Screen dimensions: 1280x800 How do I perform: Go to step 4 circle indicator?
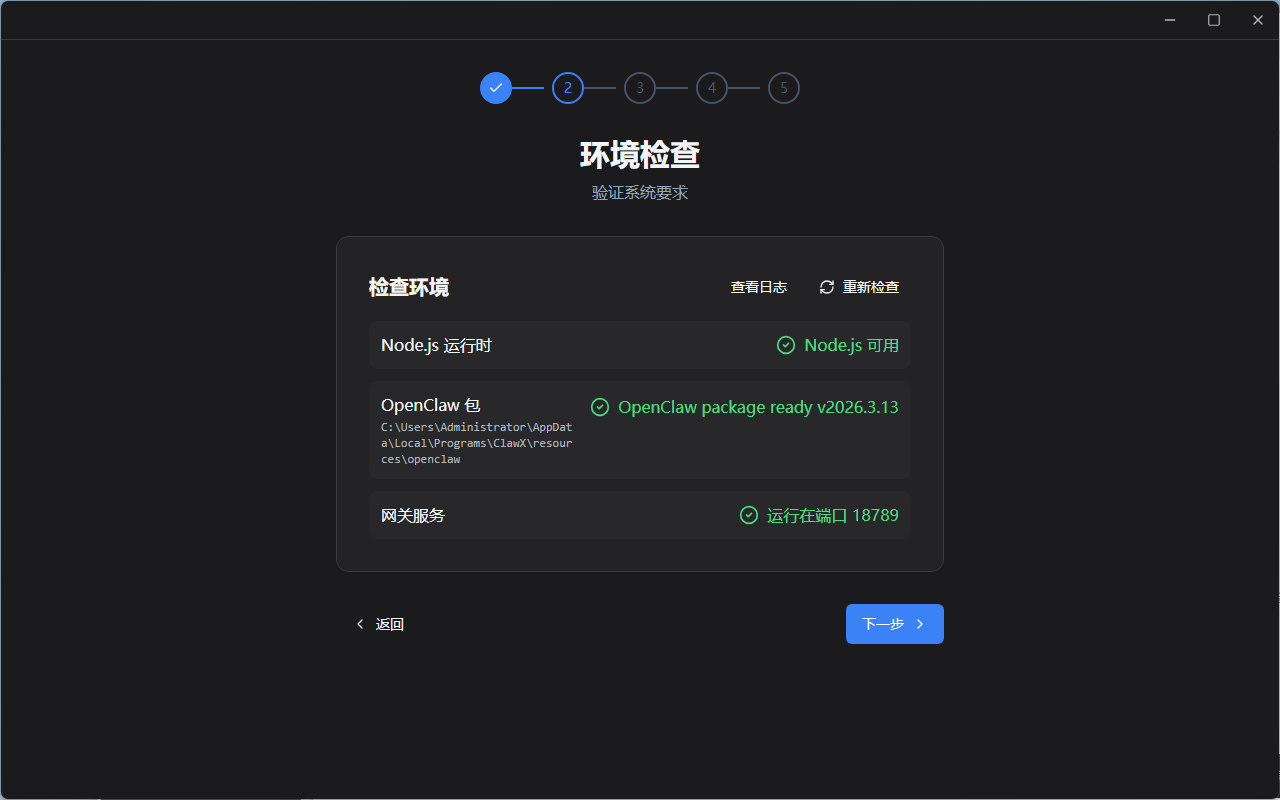click(712, 88)
